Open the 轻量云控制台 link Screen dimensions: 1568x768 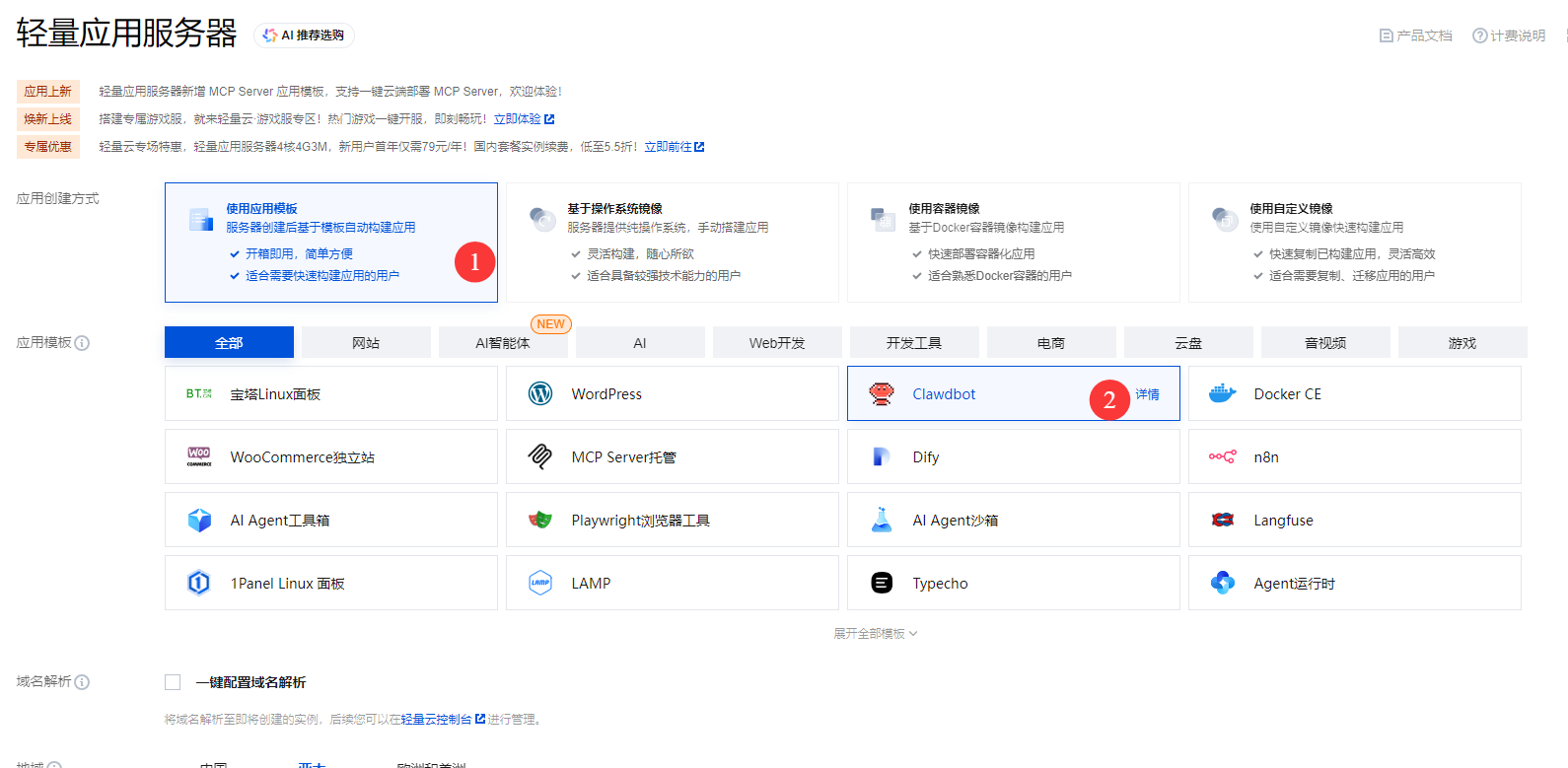pyautogui.click(x=443, y=720)
